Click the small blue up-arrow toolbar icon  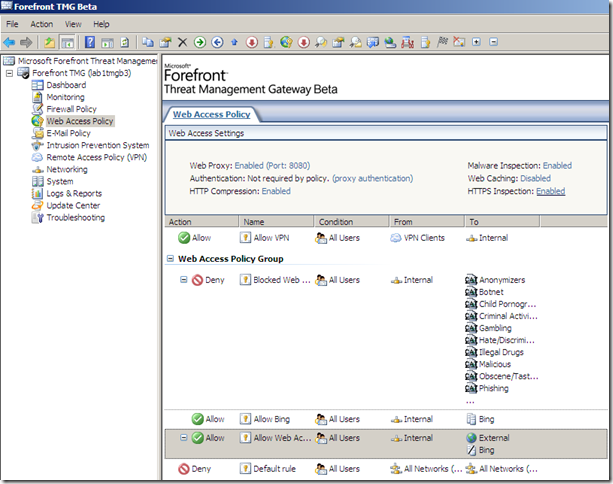point(234,42)
